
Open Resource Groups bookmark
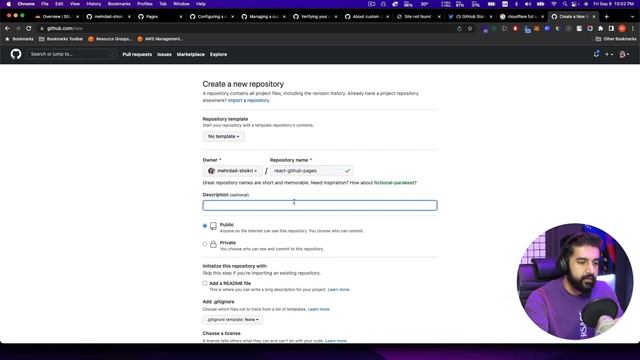(109, 39)
